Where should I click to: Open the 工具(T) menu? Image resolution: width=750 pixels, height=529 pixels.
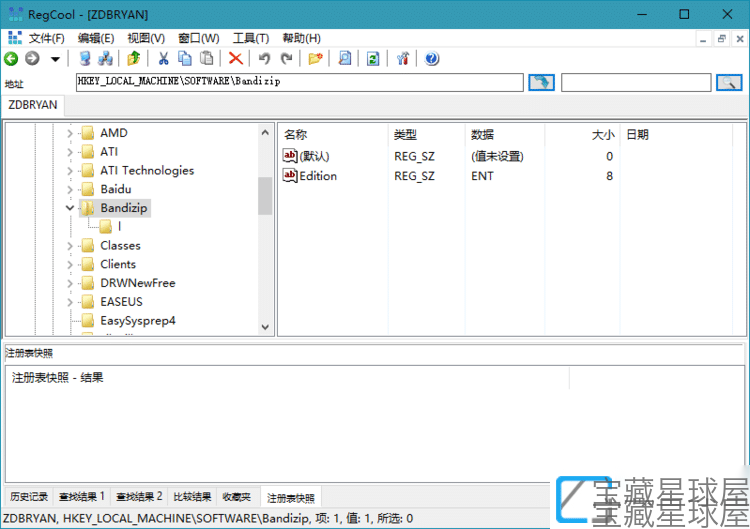[x=251, y=38]
